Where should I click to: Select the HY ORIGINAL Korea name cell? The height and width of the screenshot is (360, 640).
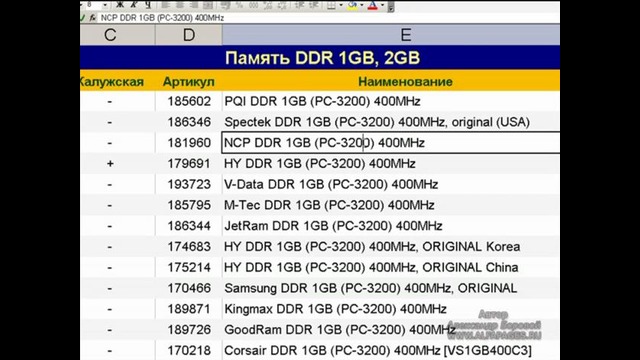[x=391, y=247]
